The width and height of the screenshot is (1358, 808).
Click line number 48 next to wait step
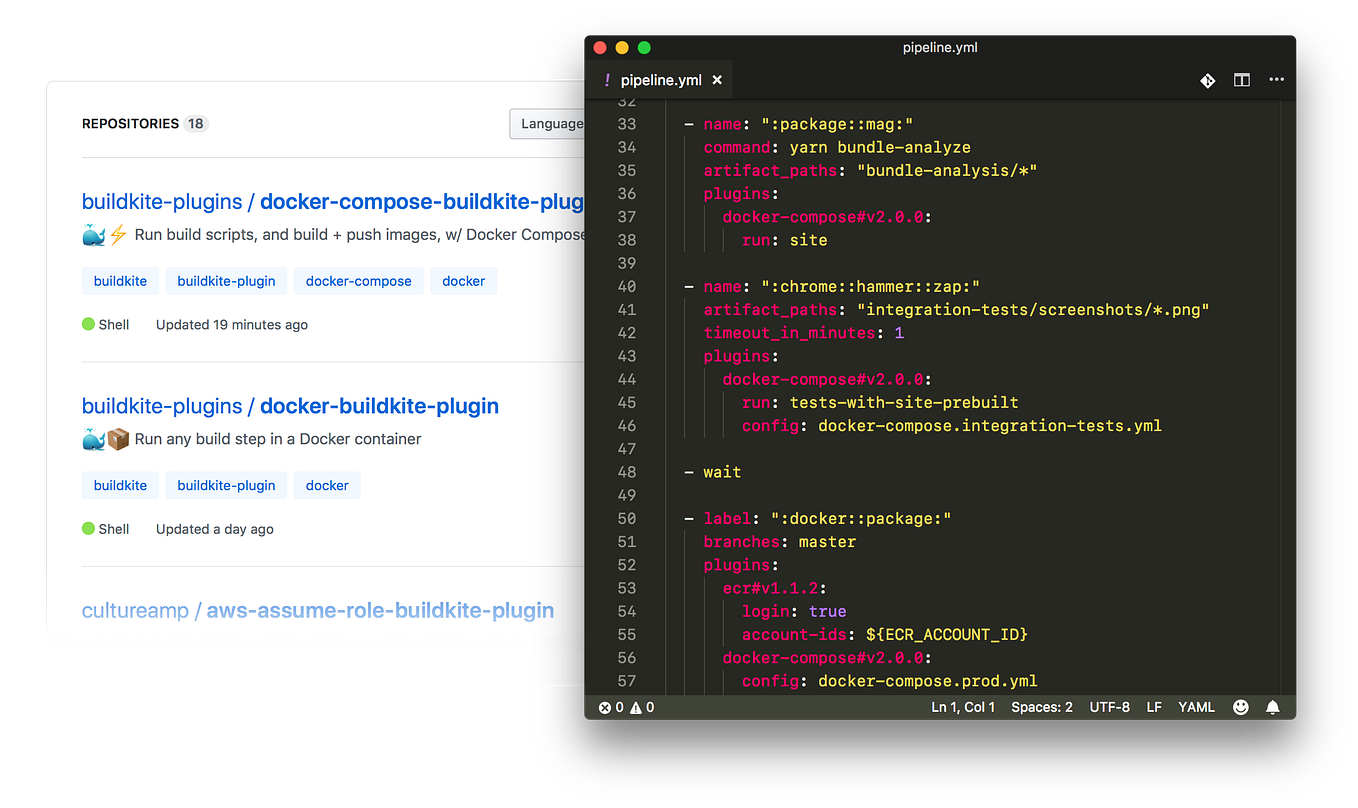click(626, 471)
